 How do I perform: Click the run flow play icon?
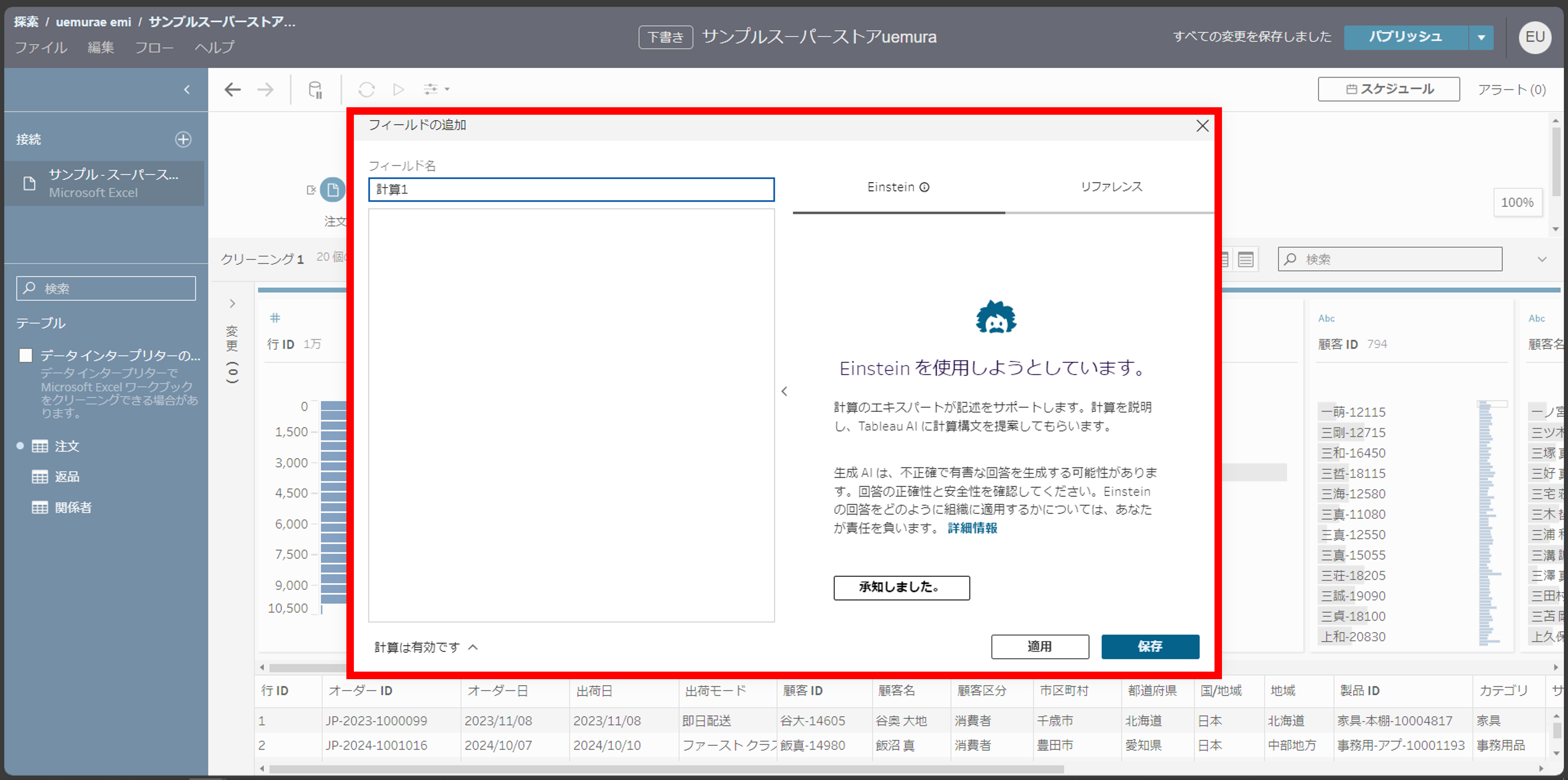[x=399, y=90]
